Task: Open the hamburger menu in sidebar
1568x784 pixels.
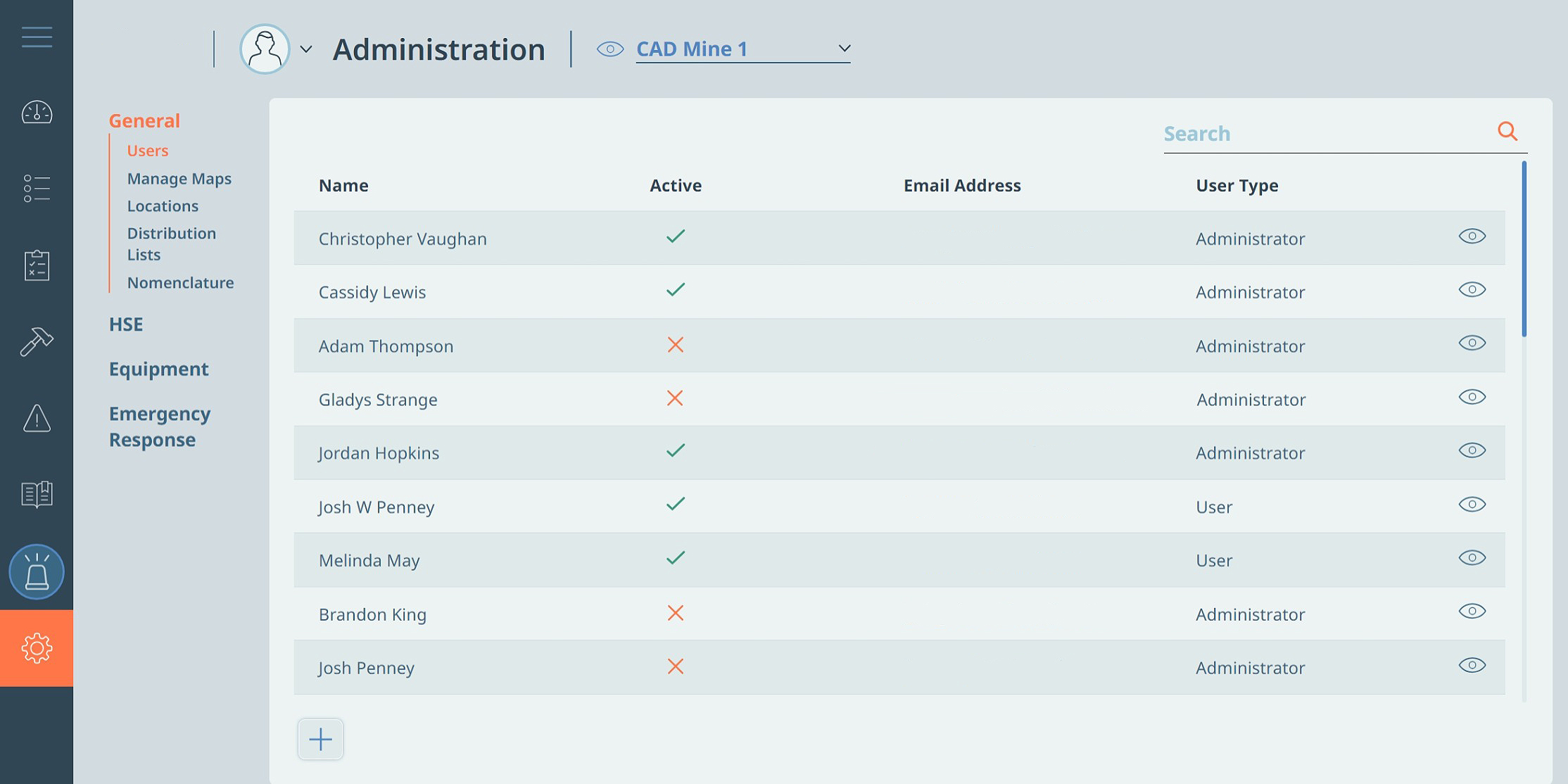Action: click(37, 37)
